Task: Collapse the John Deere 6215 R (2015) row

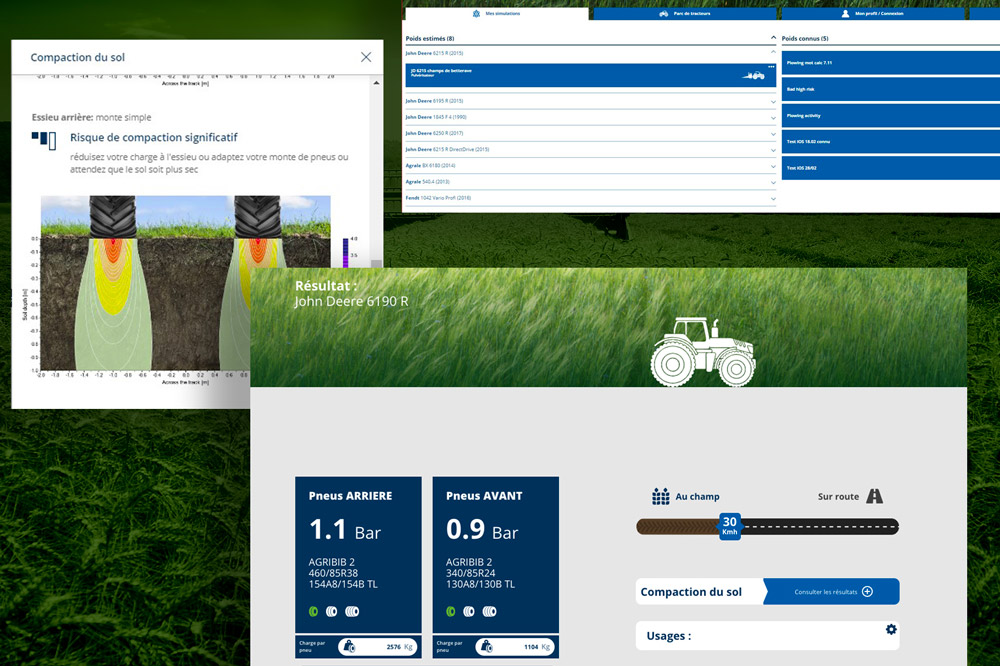Action: [773, 53]
